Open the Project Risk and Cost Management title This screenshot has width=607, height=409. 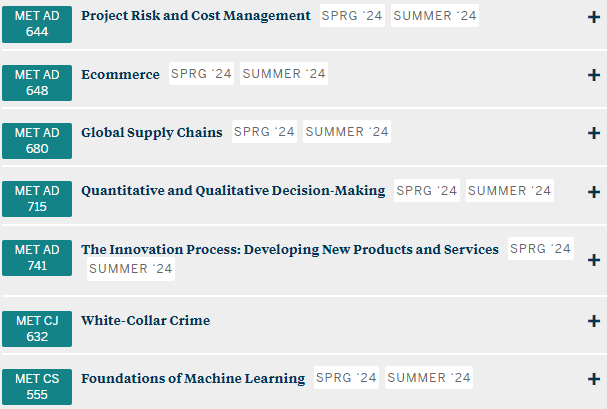click(196, 16)
